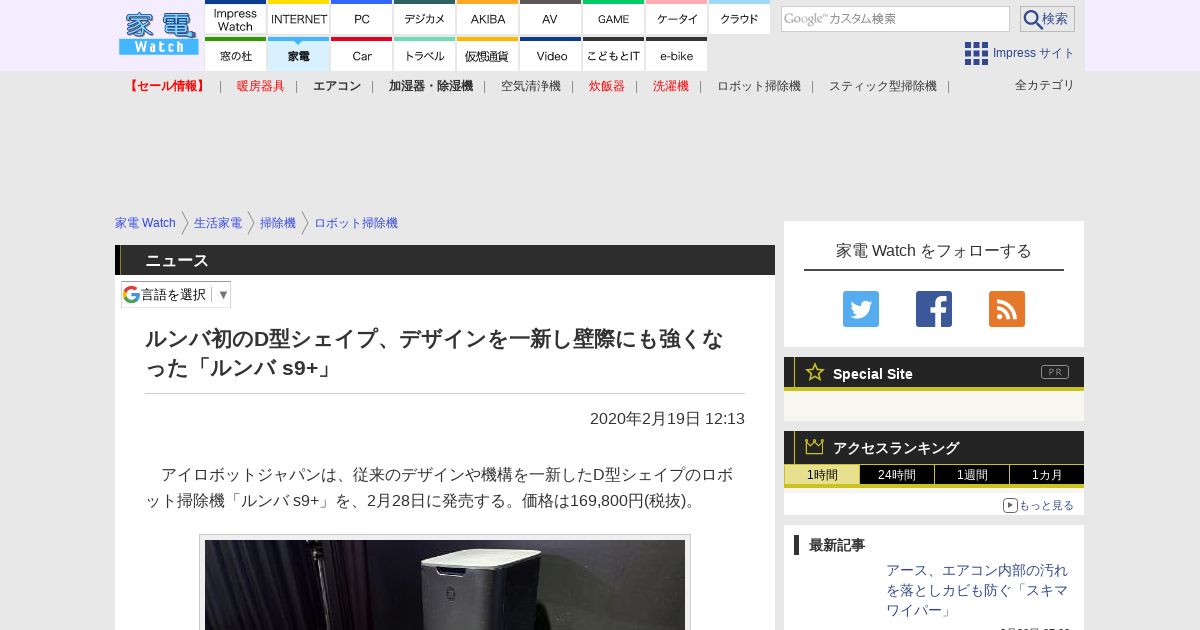Image resolution: width=1200 pixels, height=630 pixels.
Task: Select the 1時間 ranking tab
Action: pos(822,475)
